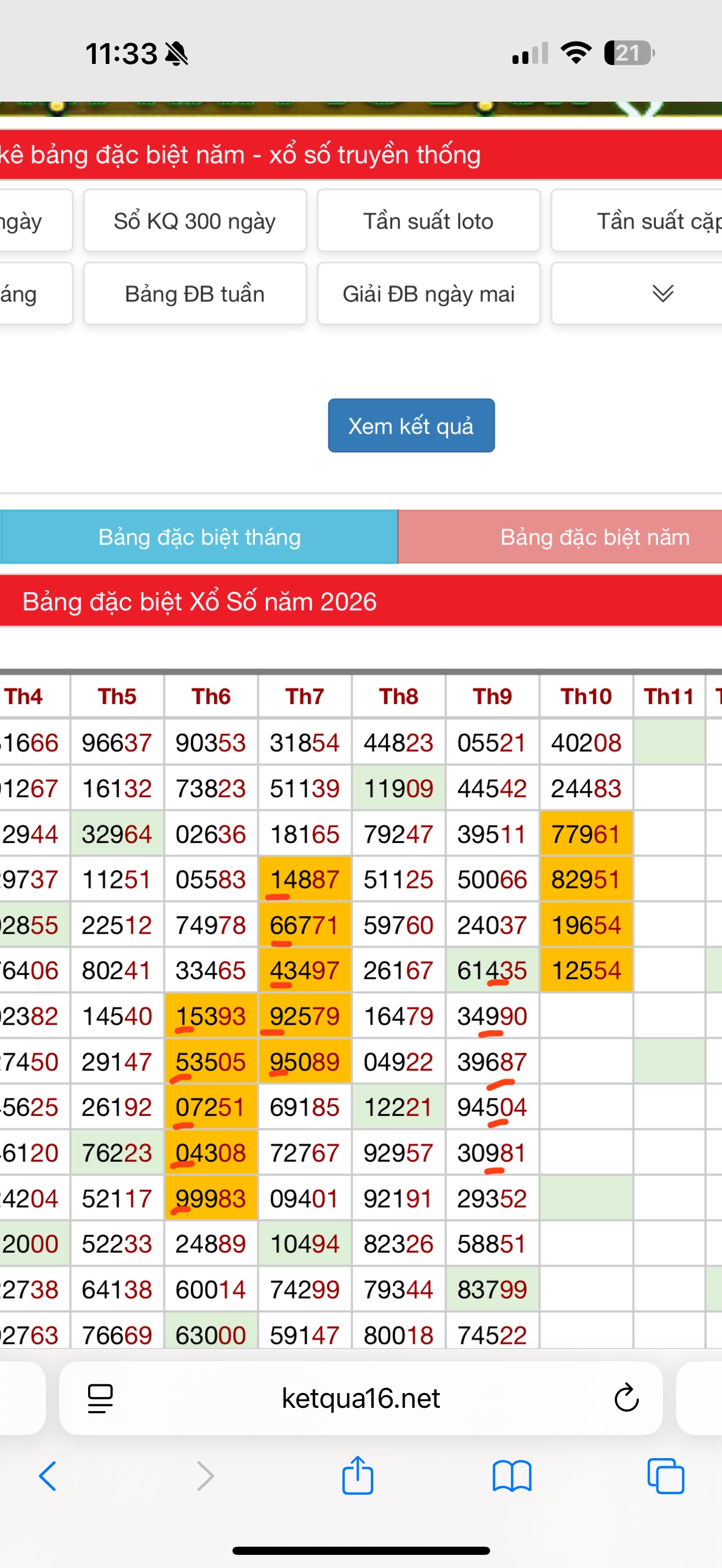Open page settings icon in address bar
Screen dimensions: 722x1568
point(101,1398)
